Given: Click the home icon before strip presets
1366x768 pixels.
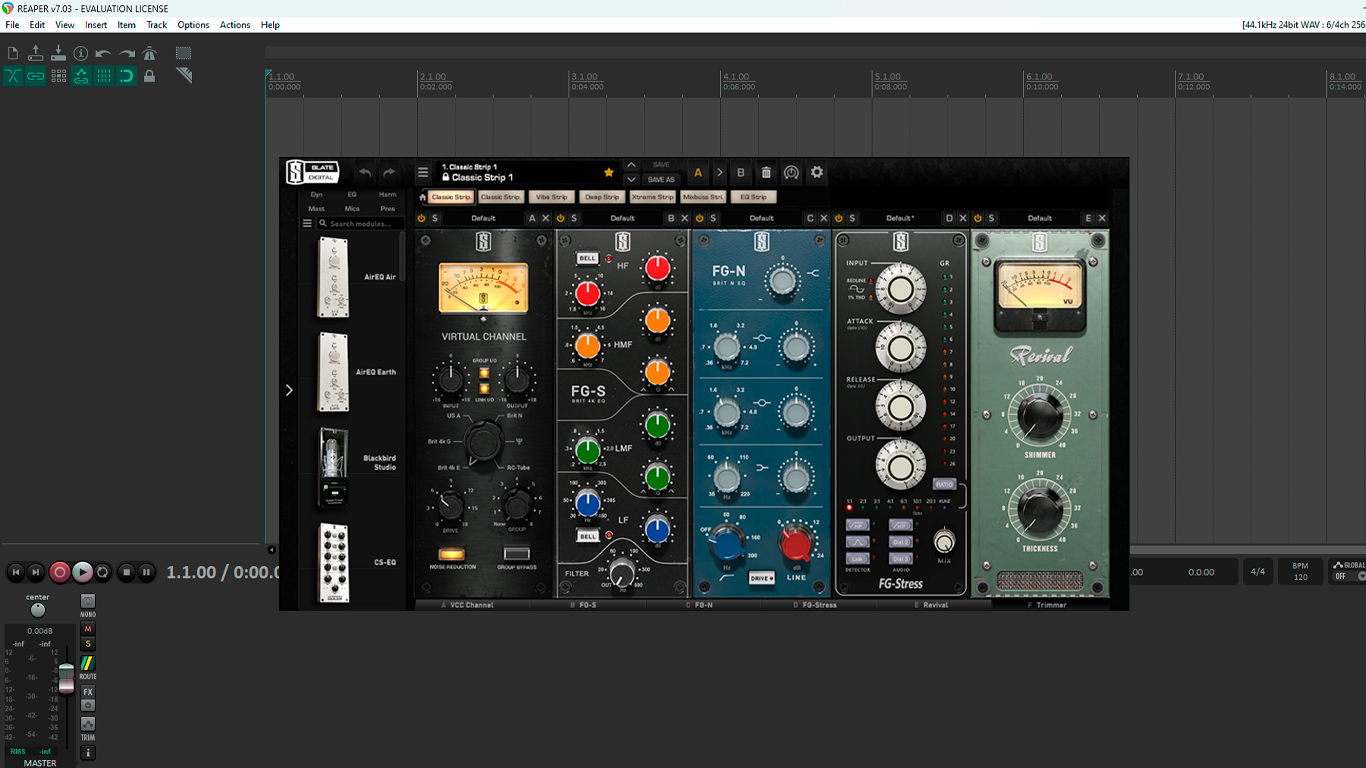Looking at the screenshot, I should 423,197.
